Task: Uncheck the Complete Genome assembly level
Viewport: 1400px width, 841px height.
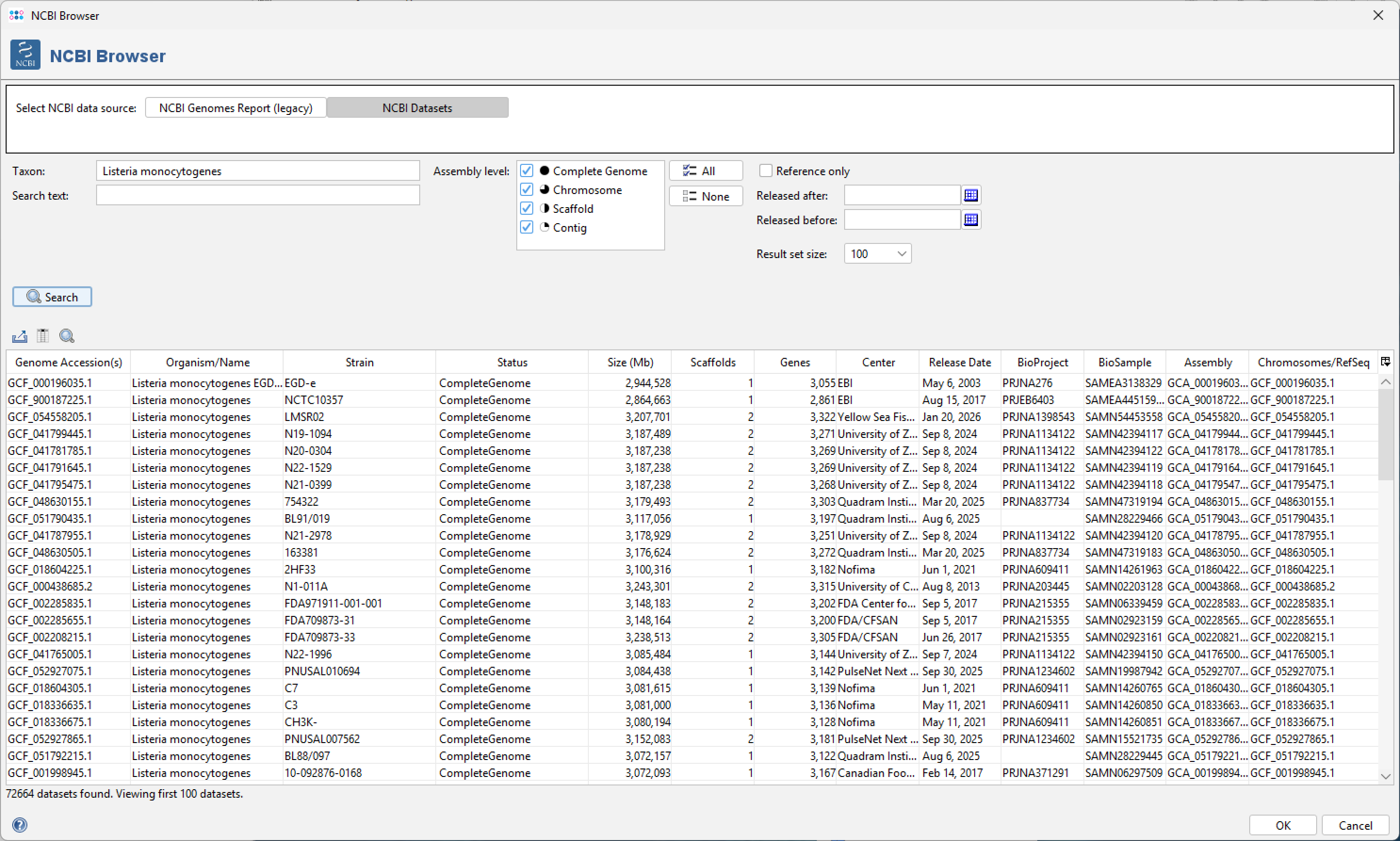Action: pos(527,170)
